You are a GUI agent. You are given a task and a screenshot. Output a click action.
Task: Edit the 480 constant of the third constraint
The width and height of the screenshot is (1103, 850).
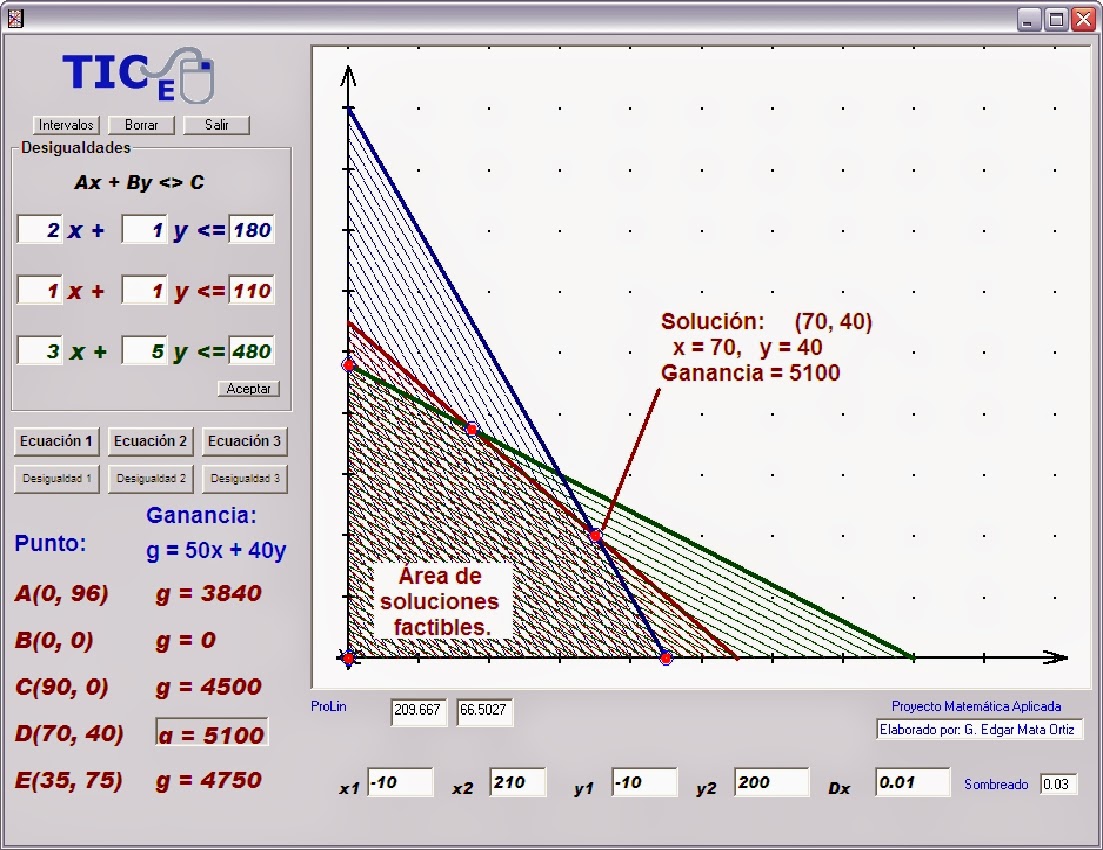[252, 350]
